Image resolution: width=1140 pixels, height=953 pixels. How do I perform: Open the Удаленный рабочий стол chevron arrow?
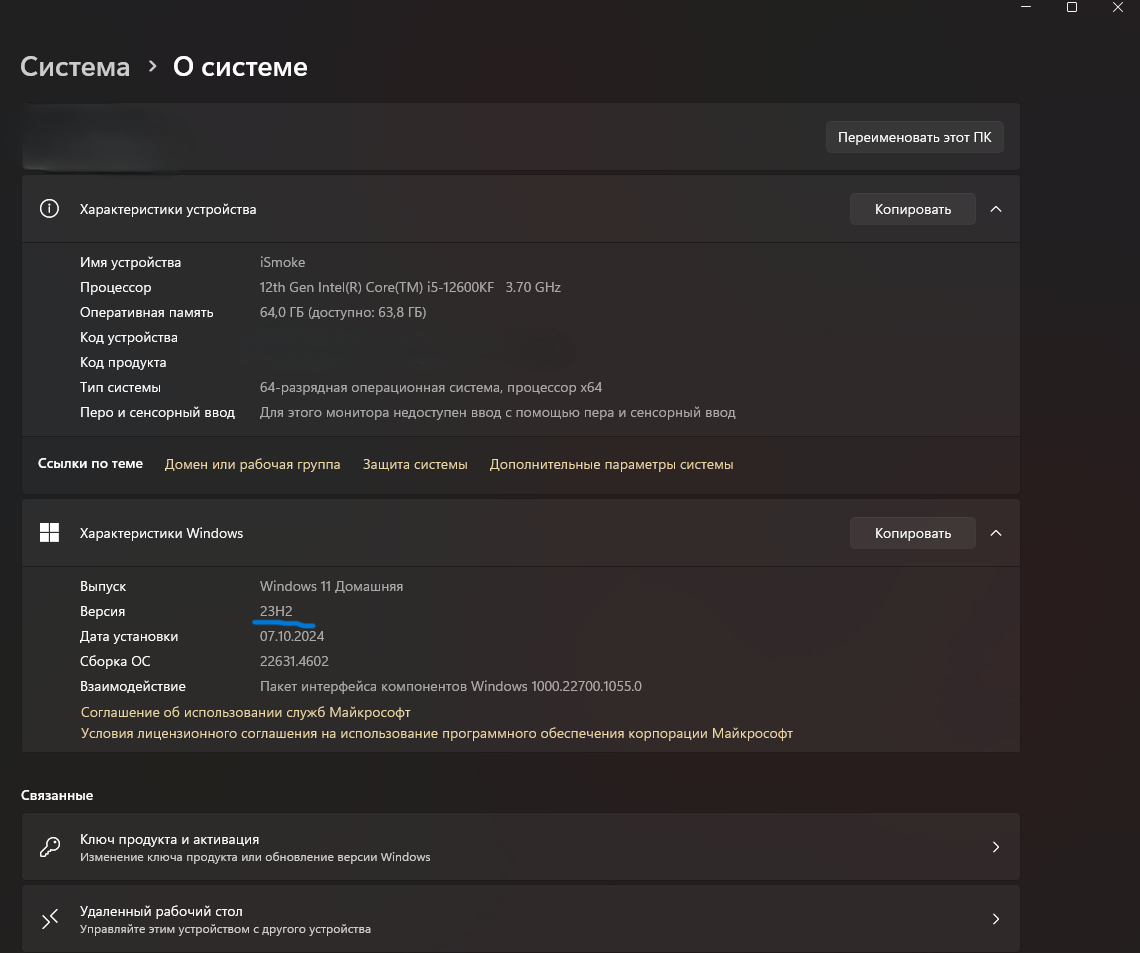tap(996, 920)
